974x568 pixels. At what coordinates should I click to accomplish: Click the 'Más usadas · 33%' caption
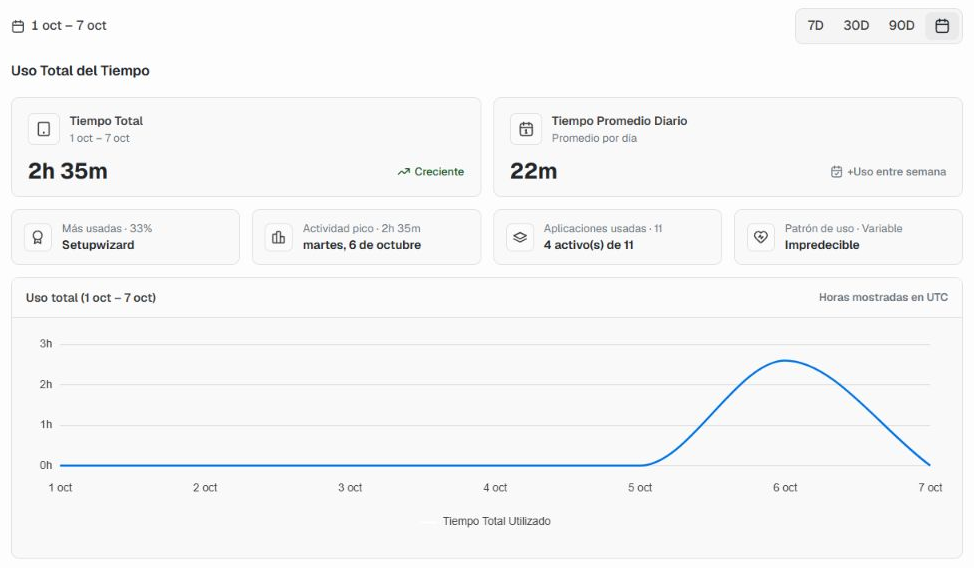(x=107, y=228)
